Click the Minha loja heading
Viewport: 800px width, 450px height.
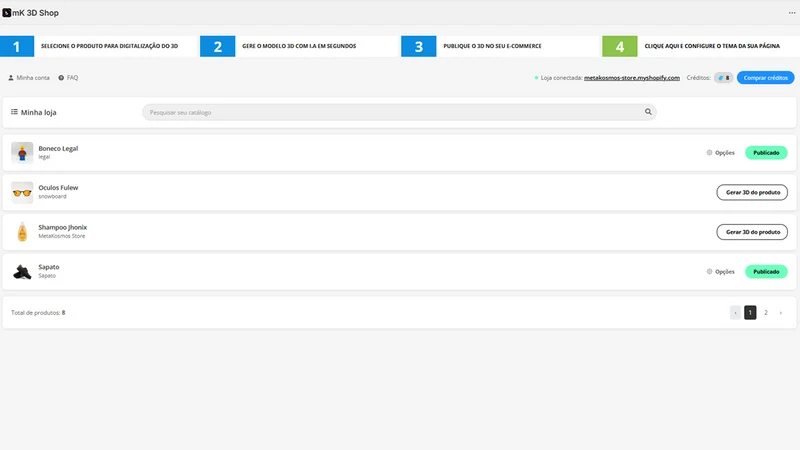point(39,112)
